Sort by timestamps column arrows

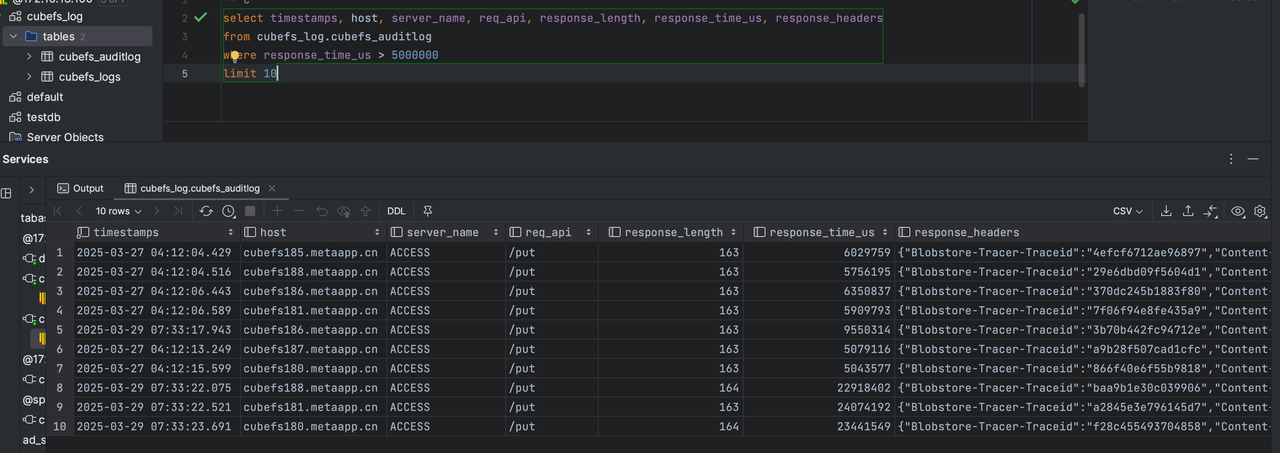tap(231, 232)
